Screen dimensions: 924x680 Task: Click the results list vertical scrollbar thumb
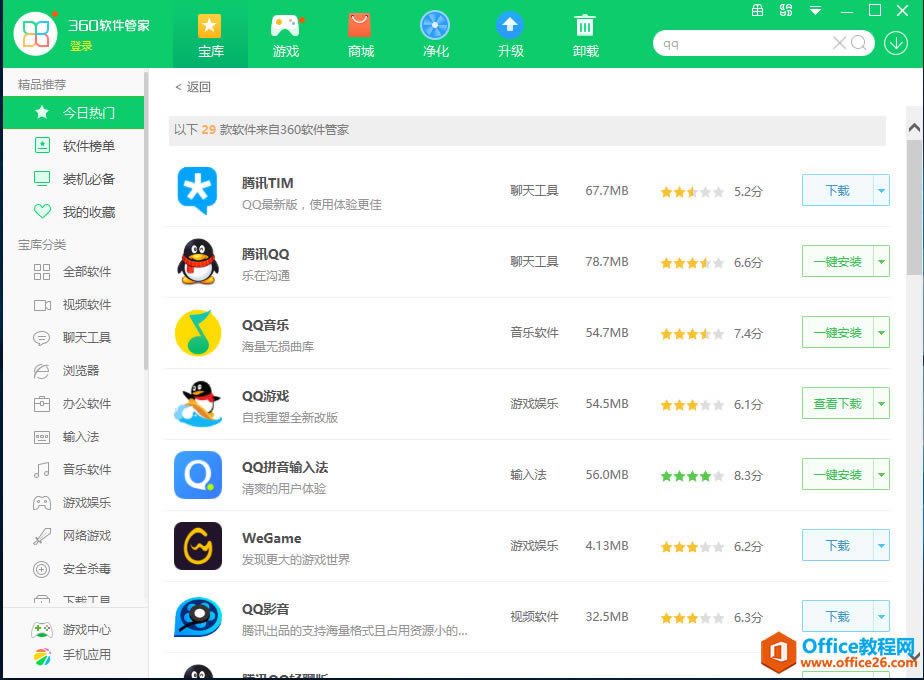(x=915, y=207)
